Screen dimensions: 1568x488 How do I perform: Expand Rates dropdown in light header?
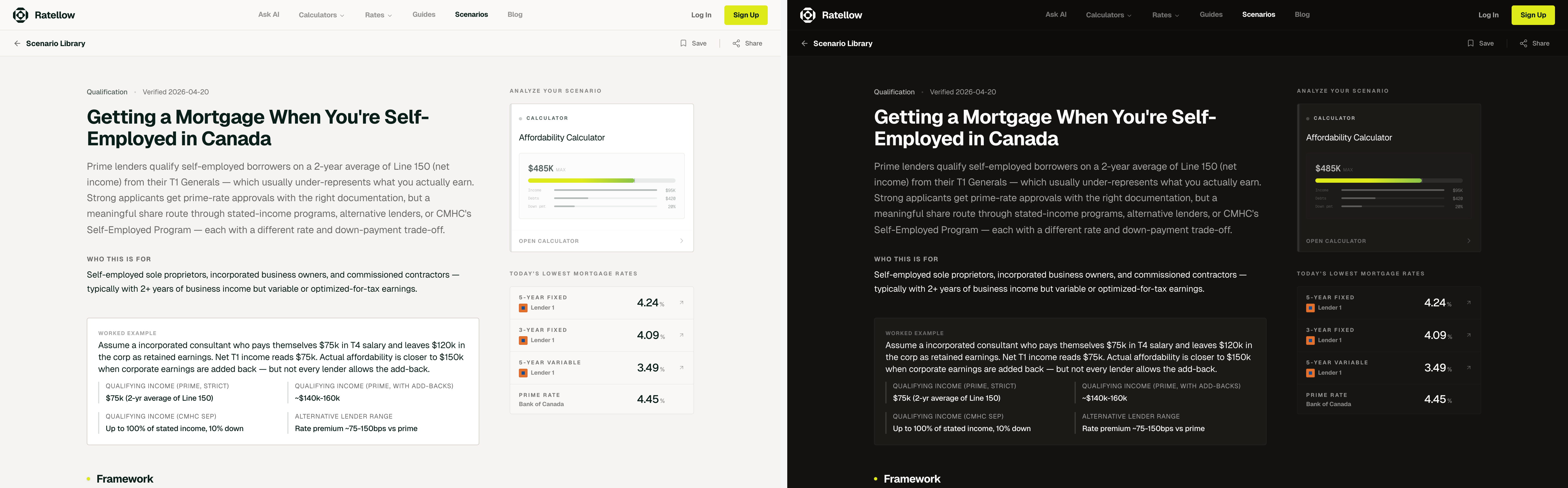(x=379, y=15)
